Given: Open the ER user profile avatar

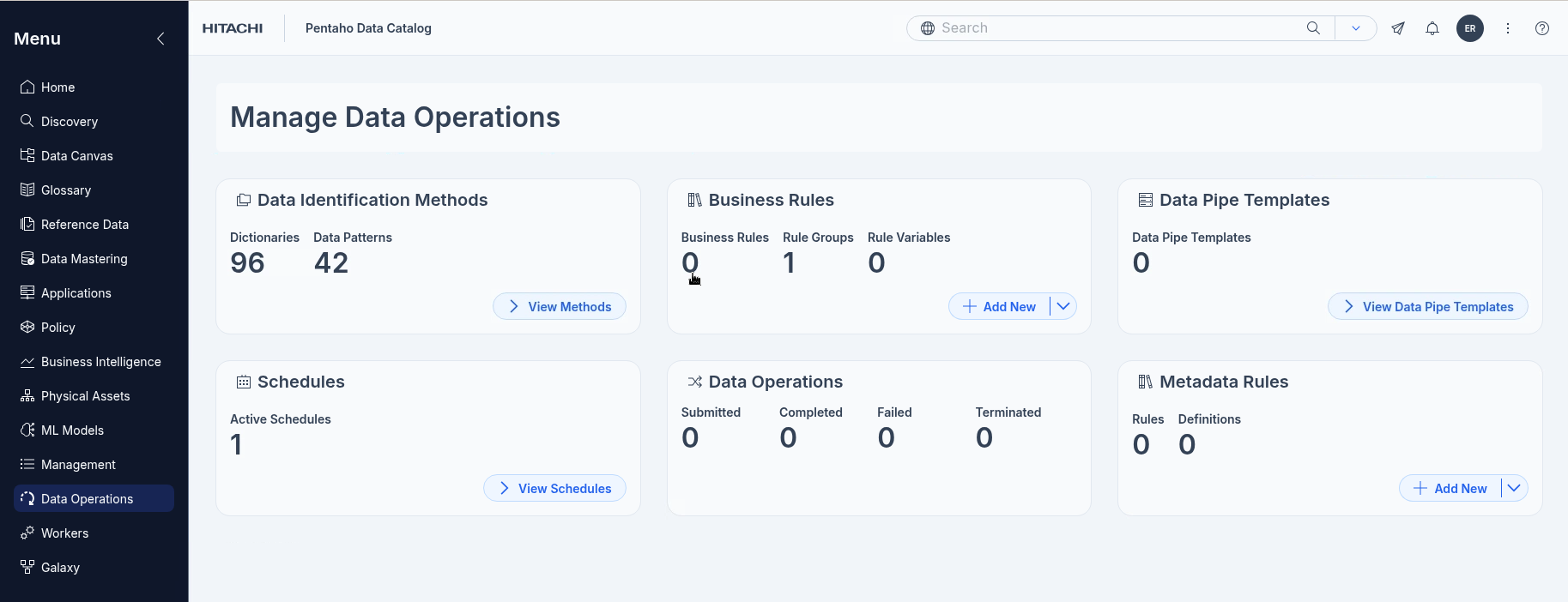Looking at the screenshot, I should coord(1470,28).
